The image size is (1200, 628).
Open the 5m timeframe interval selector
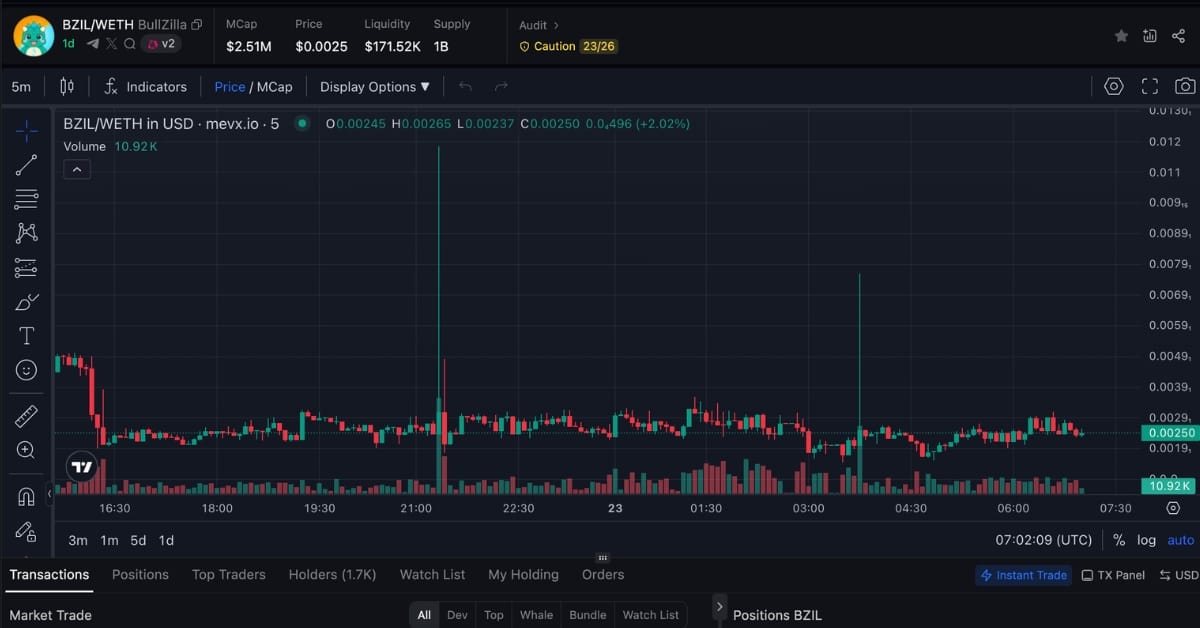pyautogui.click(x=21, y=87)
